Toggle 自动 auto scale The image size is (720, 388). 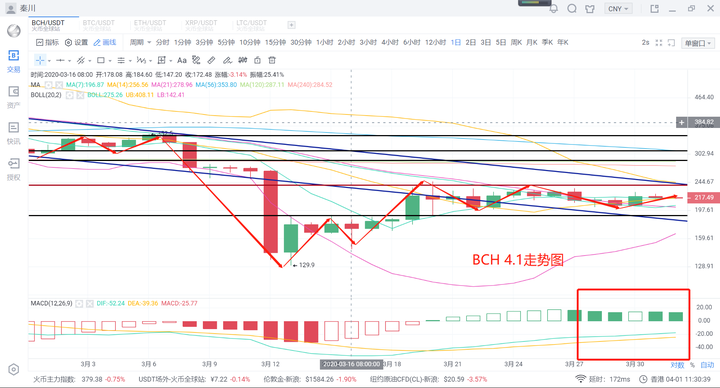[707, 365]
